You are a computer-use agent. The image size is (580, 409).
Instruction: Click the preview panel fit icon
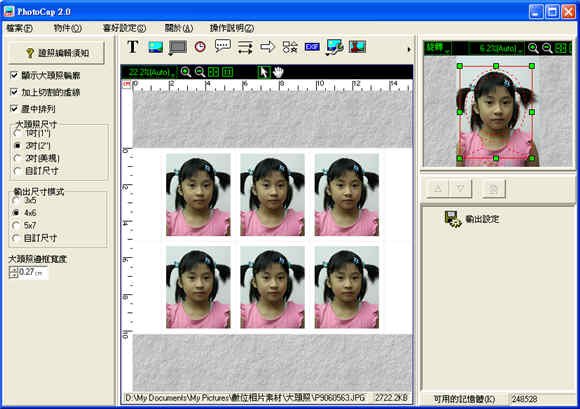pos(561,48)
